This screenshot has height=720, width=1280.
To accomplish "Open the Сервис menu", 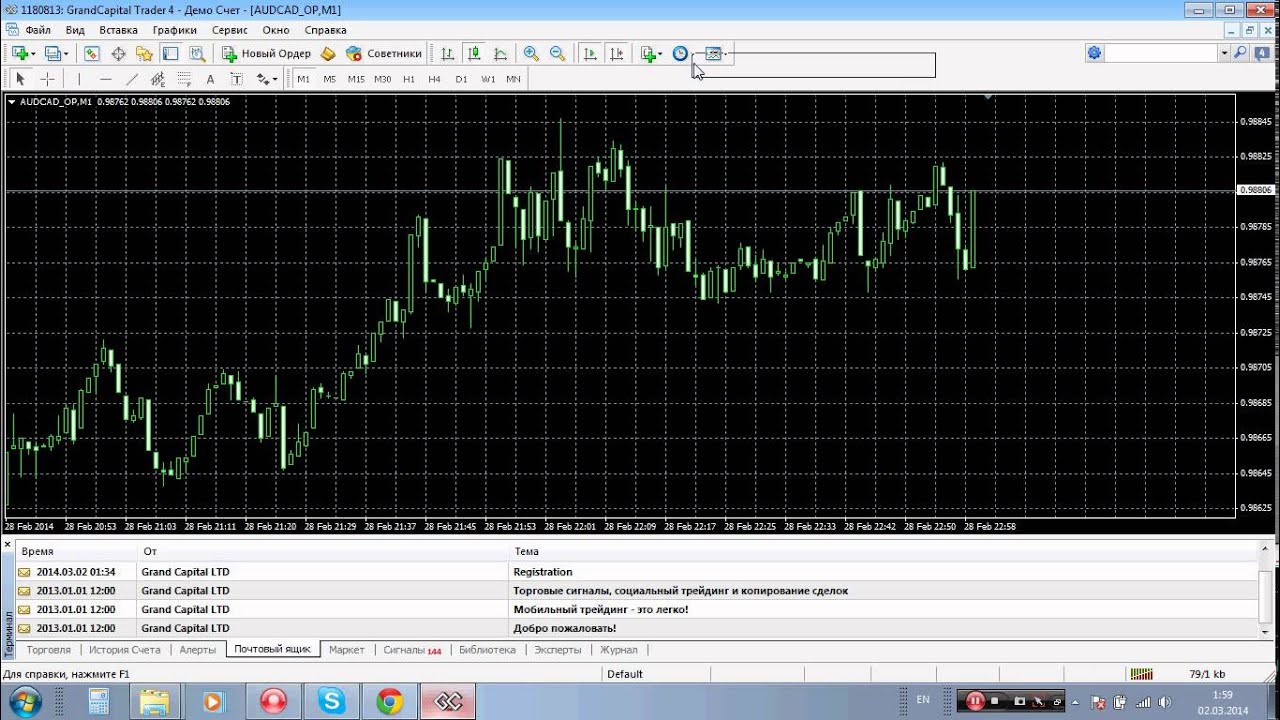I will 230,30.
